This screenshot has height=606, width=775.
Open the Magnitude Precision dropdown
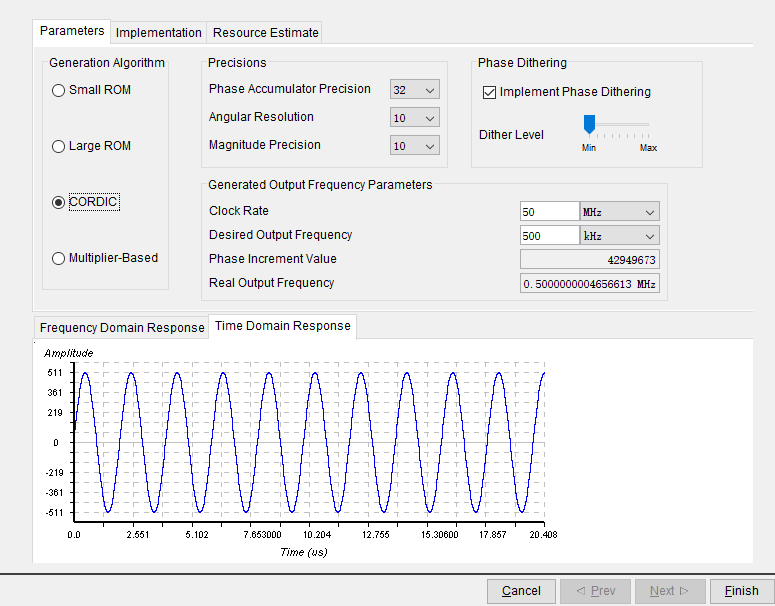tap(415, 146)
